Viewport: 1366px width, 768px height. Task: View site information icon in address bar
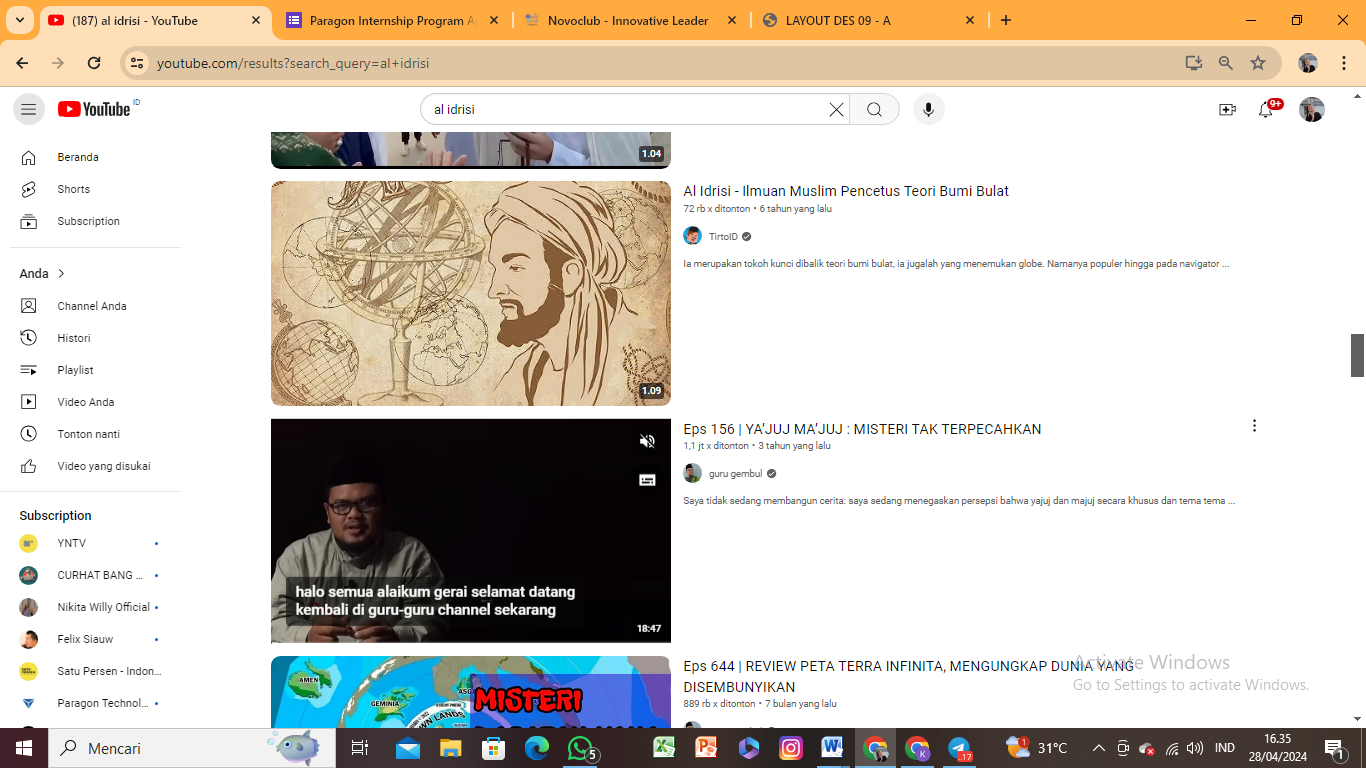click(x=137, y=63)
